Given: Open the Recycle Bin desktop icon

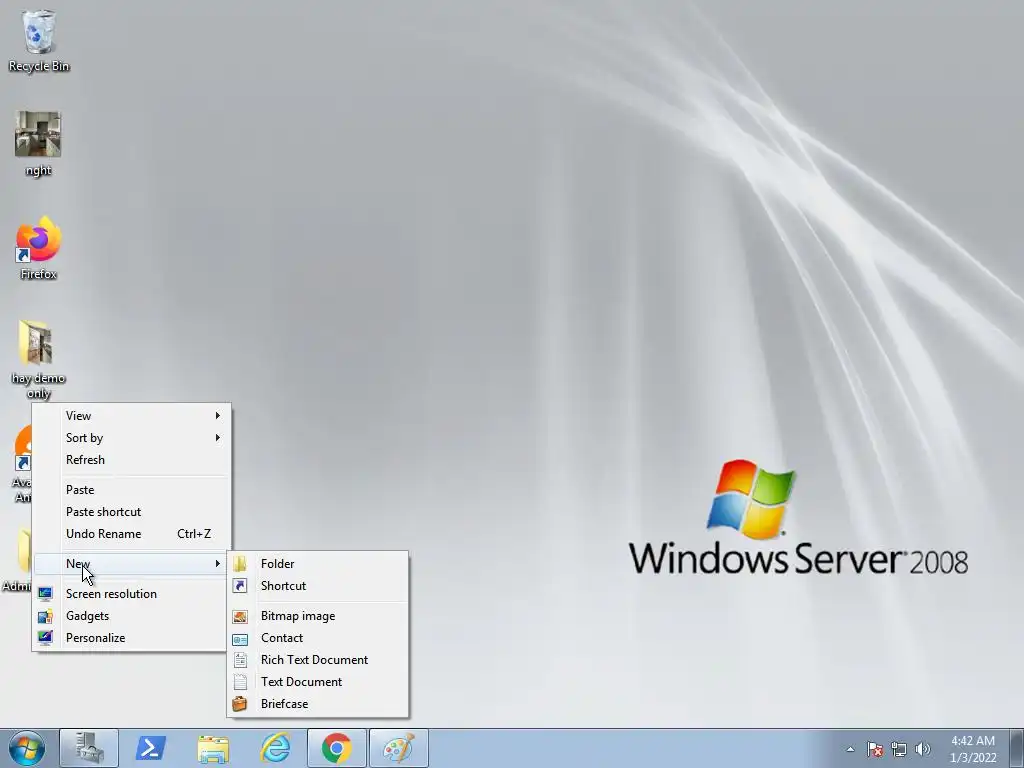Looking at the screenshot, I should coord(39,40).
